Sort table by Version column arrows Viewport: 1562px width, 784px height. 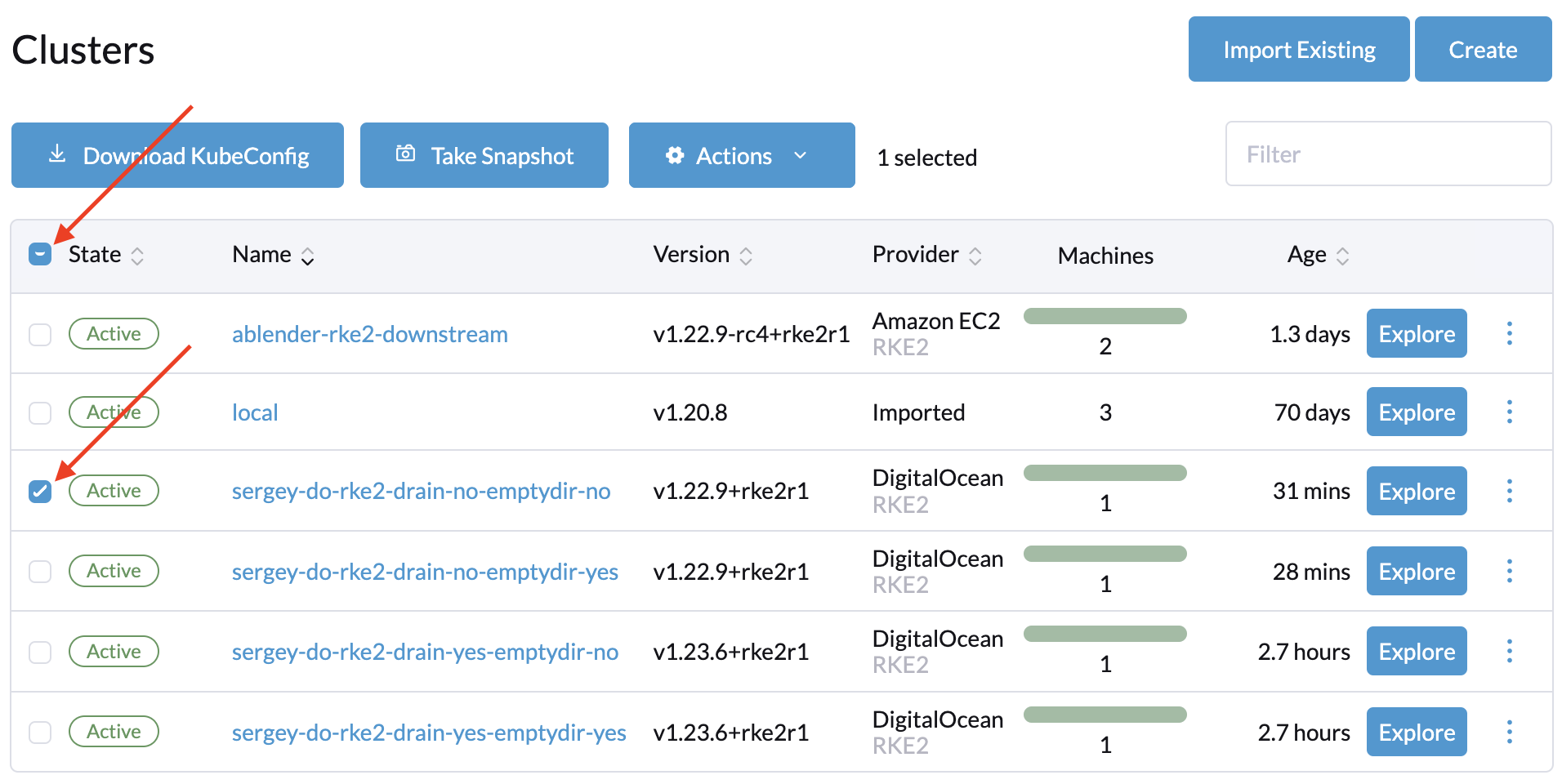(746, 256)
